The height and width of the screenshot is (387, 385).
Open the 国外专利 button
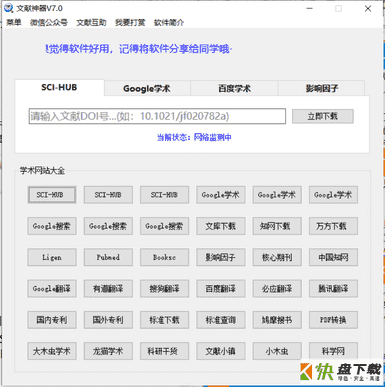pyautogui.click(x=108, y=320)
